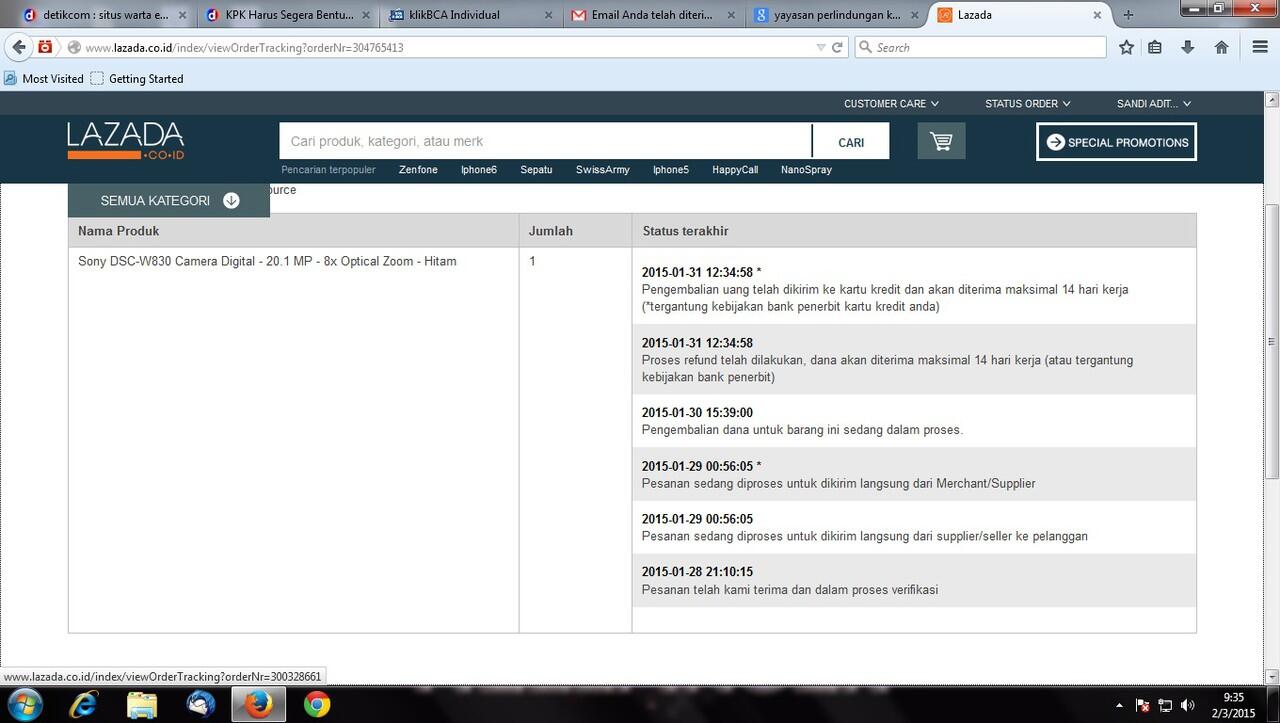The width and height of the screenshot is (1280, 723).
Task: Show bookmarks list icon in toolbar
Action: pyautogui.click(x=1155, y=47)
